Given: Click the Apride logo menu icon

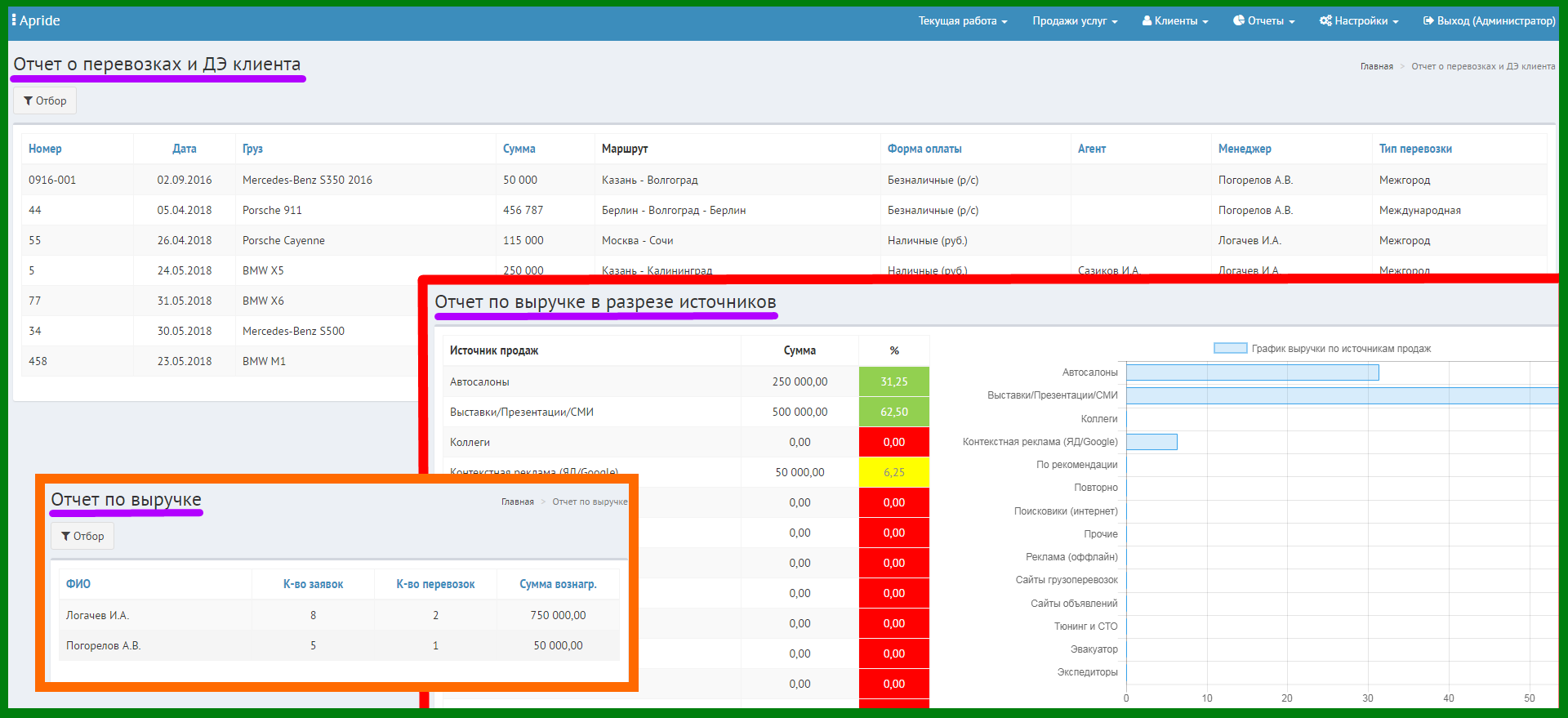Looking at the screenshot, I should click(x=14, y=20).
